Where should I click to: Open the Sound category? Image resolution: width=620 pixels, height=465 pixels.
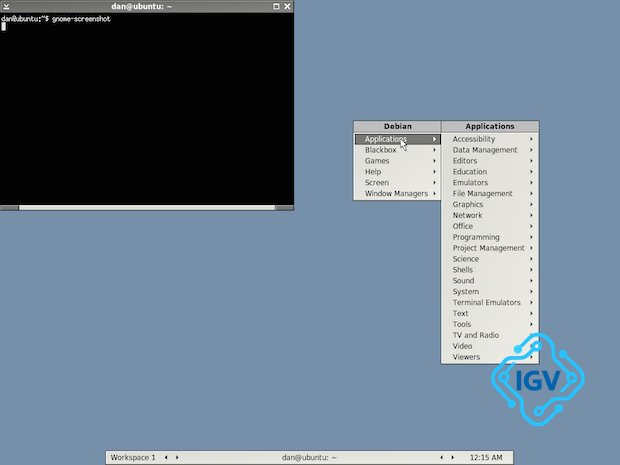490,280
